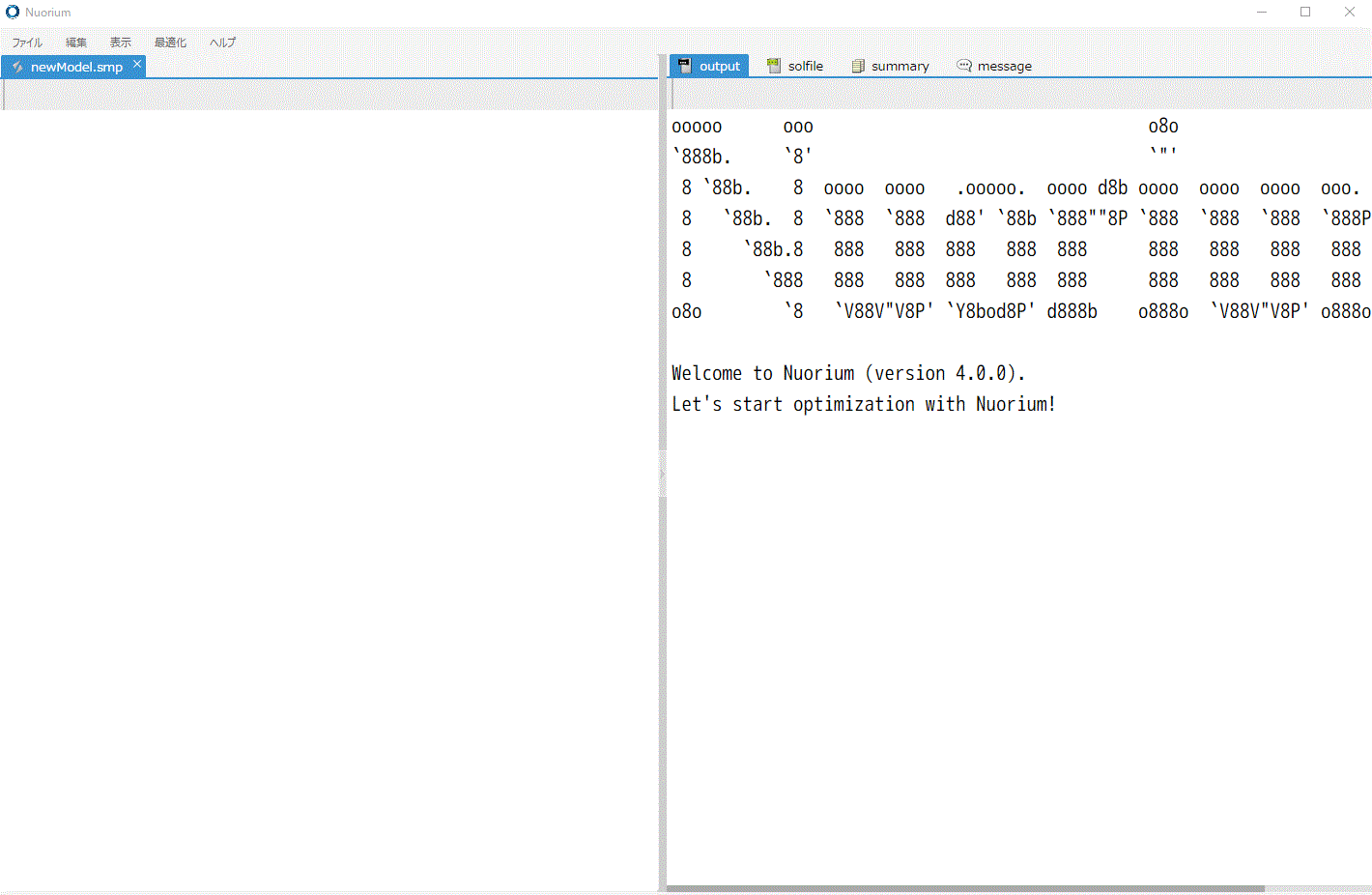Minimize the Nuorium window
Screen dimensions: 1372x895
click(1262, 12)
